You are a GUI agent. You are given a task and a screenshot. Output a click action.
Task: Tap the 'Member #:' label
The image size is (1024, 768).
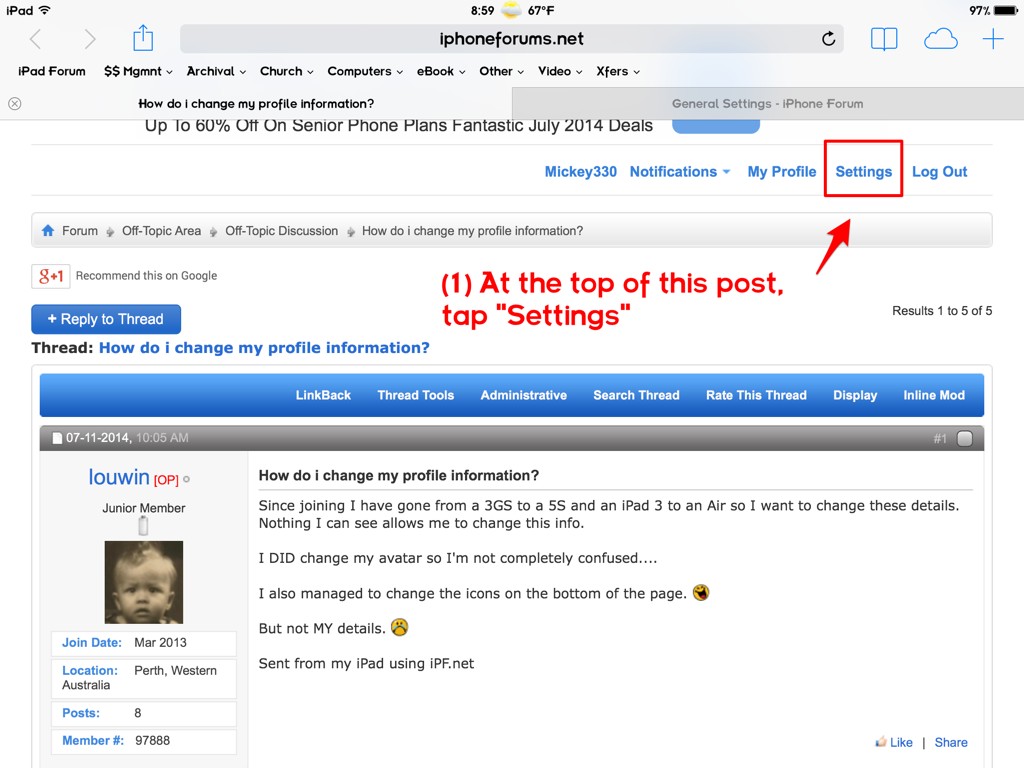93,741
